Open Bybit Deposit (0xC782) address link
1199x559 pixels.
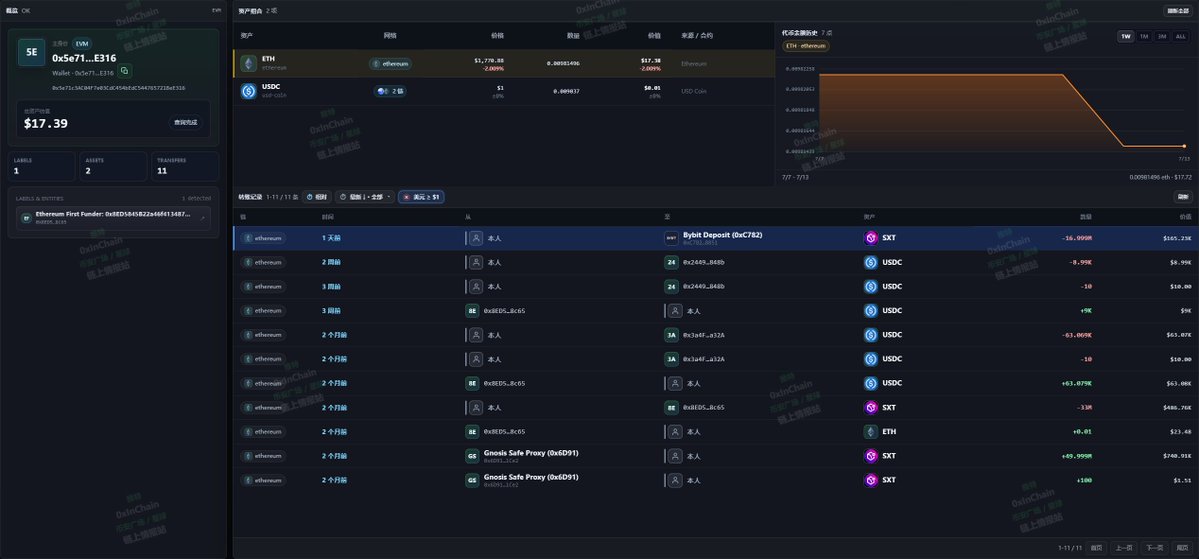[x=722, y=235]
